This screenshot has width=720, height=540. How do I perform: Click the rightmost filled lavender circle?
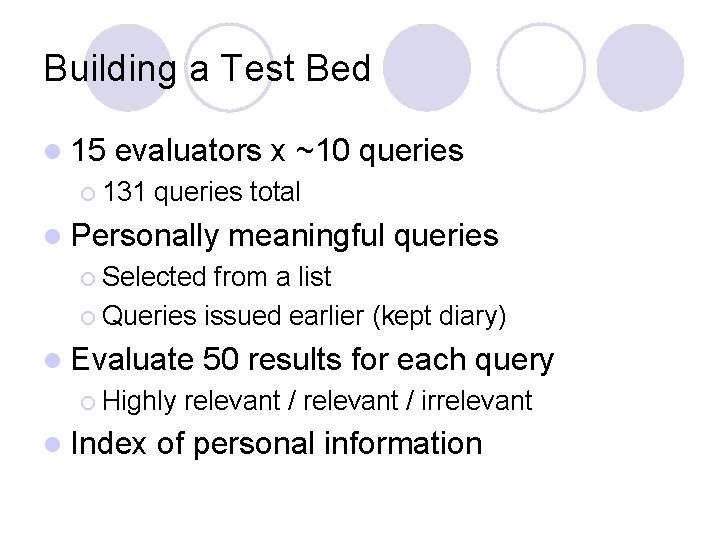click(x=640, y=68)
